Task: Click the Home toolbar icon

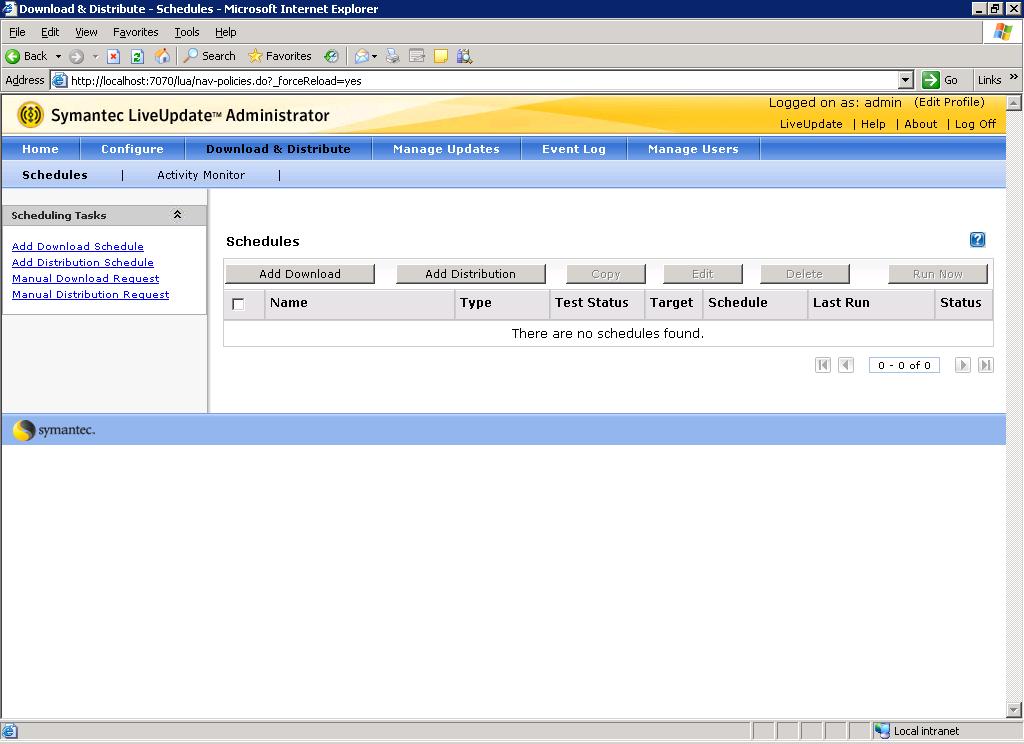Action: click(162, 56)
